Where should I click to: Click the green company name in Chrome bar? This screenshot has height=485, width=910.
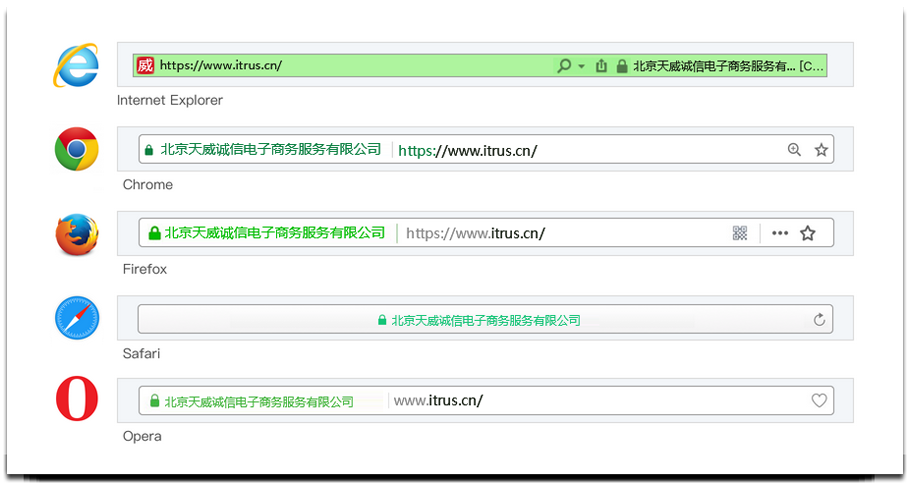click(x=270, y=149)
